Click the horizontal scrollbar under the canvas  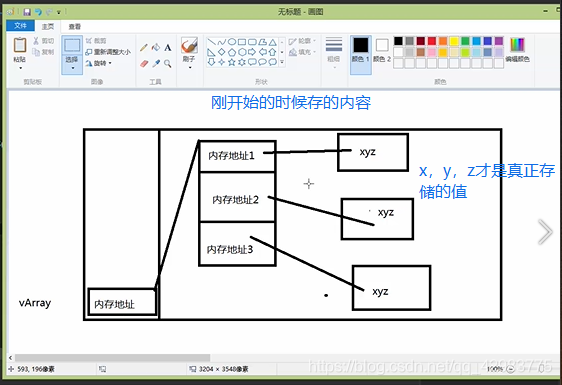[112, 357]
